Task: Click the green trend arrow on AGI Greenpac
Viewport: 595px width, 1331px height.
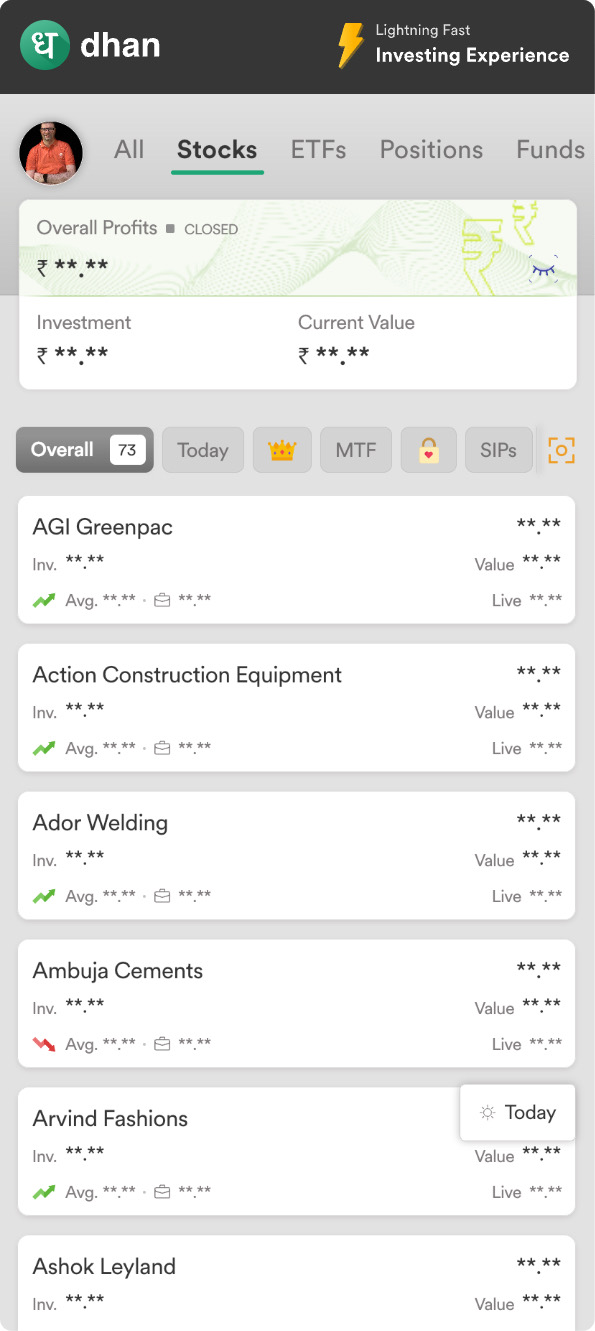Action: [x=43, y=600]
